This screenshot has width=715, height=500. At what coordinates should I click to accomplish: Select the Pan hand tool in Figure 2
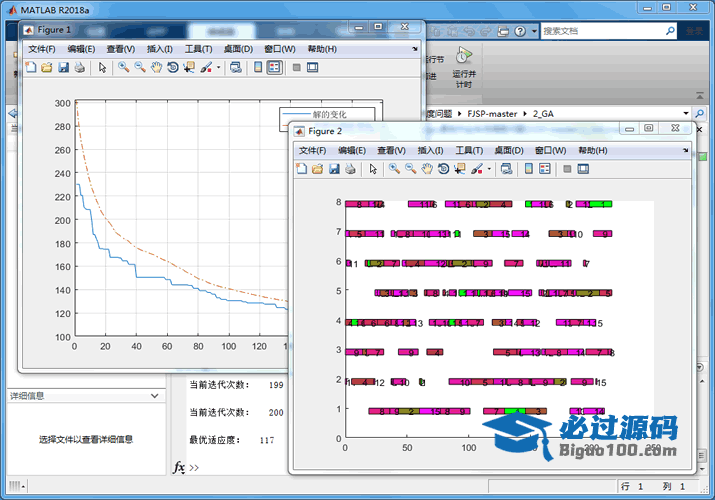coord(427,169)
